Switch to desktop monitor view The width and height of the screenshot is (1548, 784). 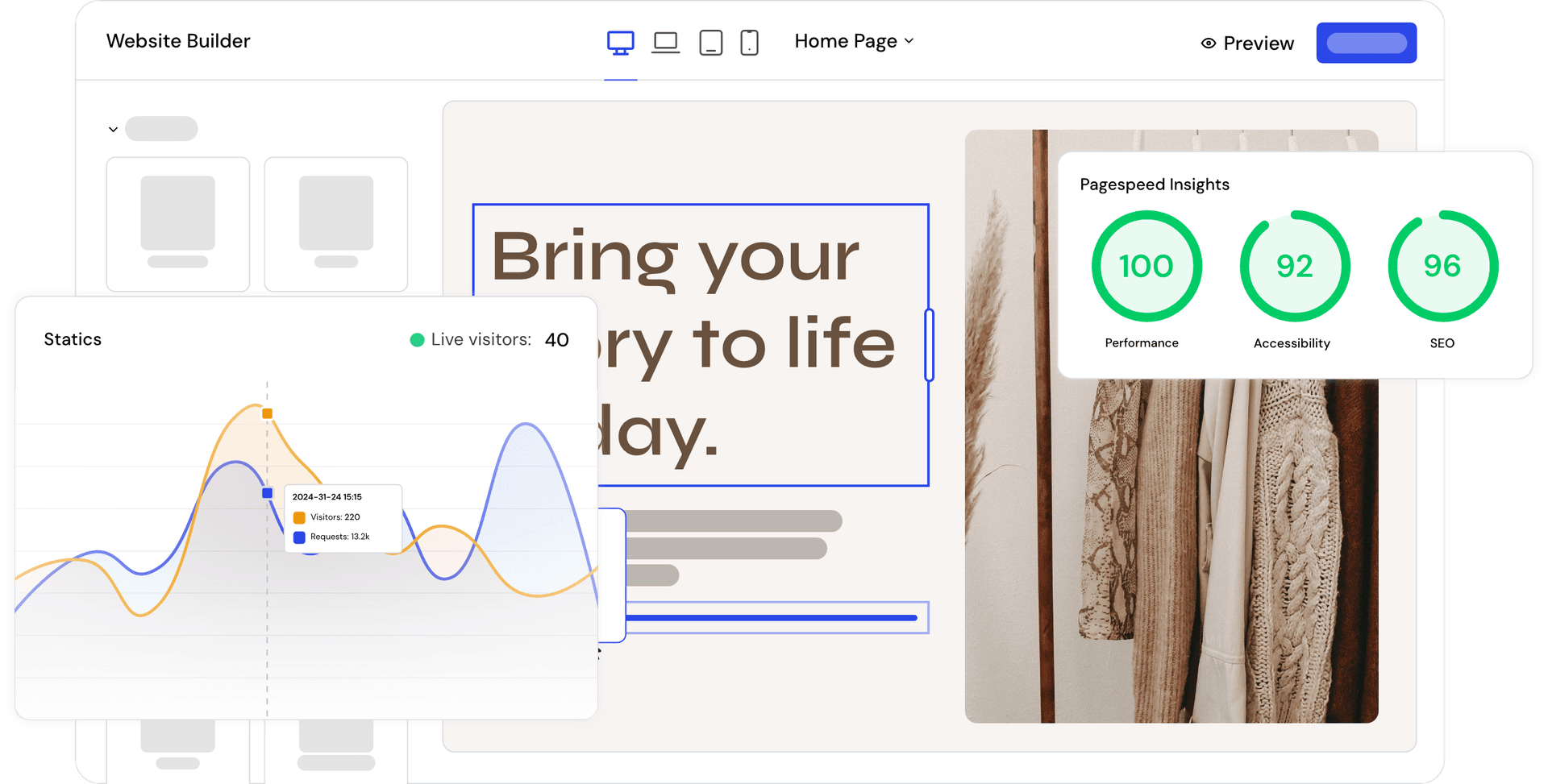[x=620, y=42]
